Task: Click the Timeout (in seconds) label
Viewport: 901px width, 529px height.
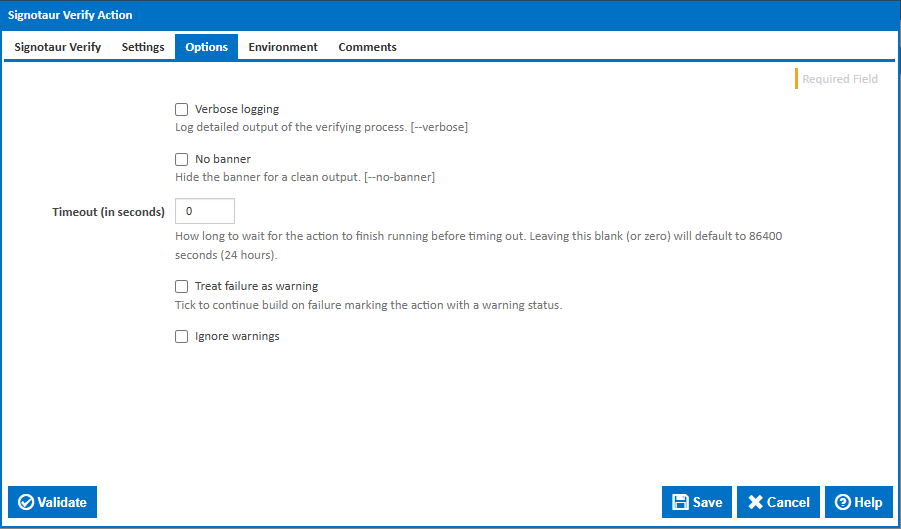Action: click(x=108, y=212)
